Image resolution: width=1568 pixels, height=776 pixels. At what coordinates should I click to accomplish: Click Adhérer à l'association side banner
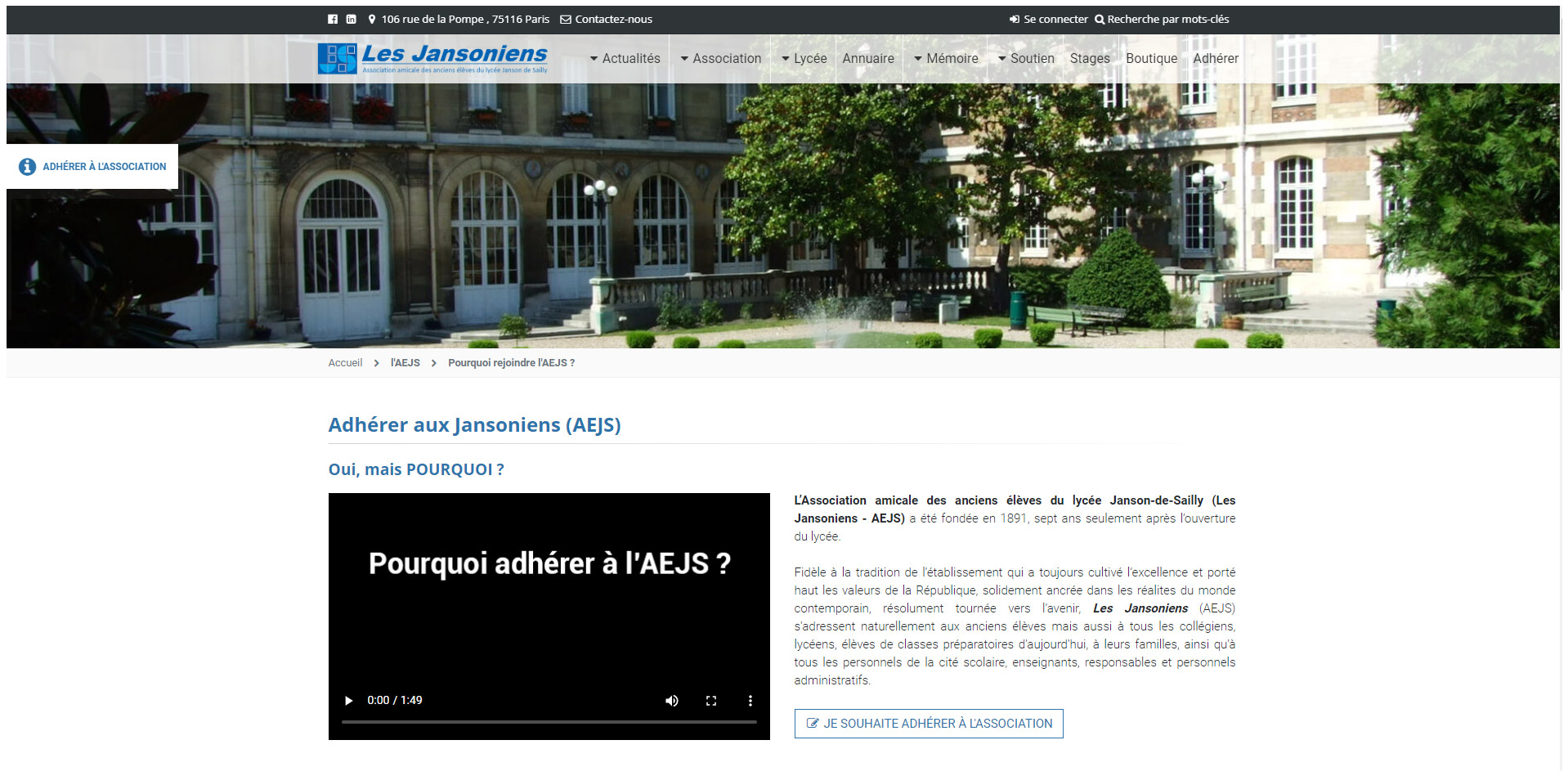point(92,167)
